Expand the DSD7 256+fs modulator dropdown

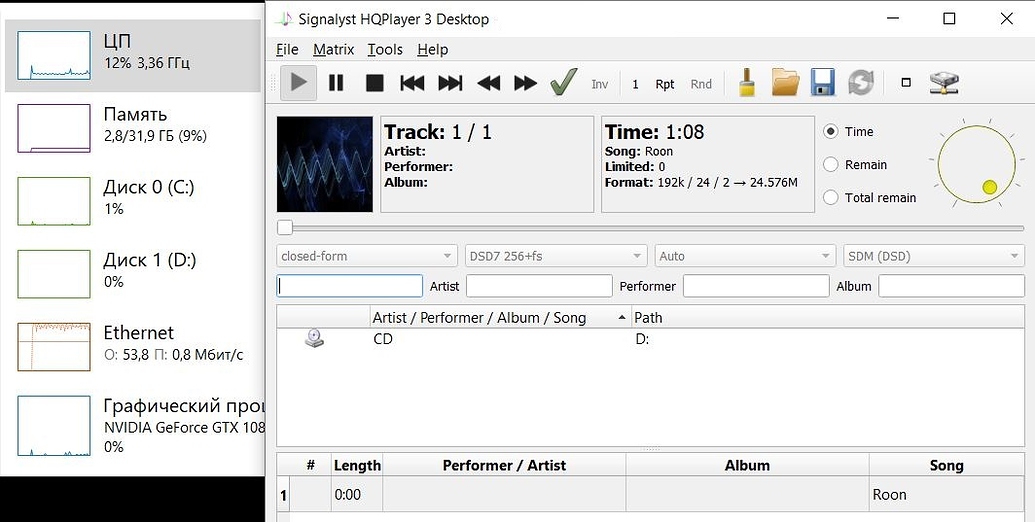point(555,256)
